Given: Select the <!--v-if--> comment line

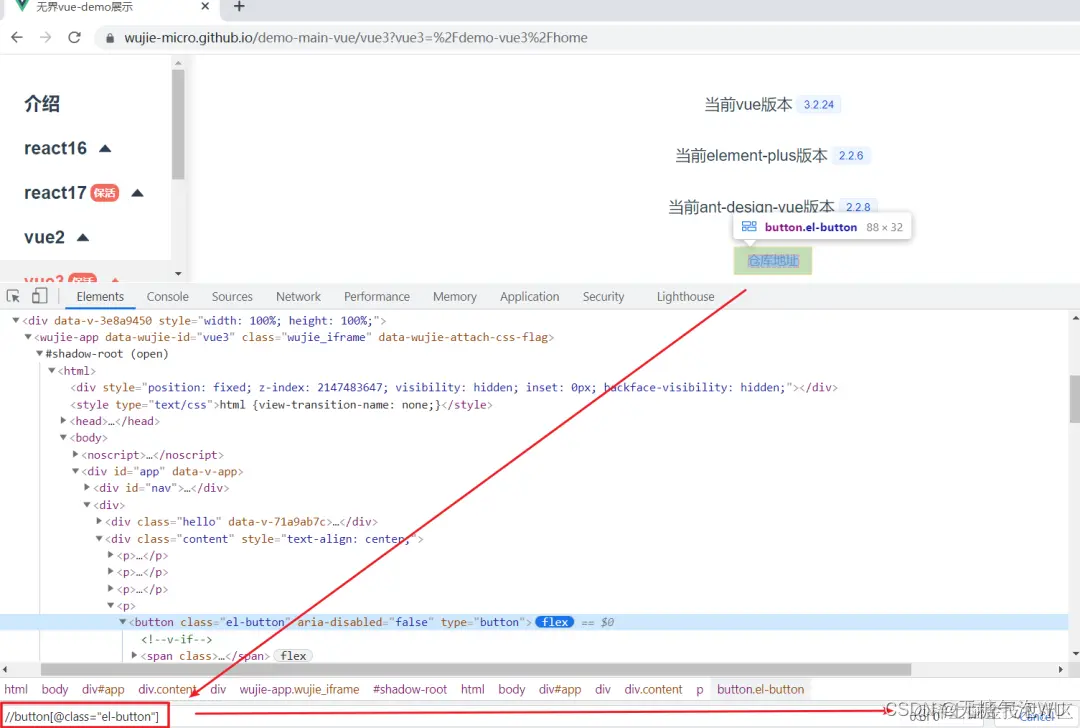Looking at the screenshot, I should 176,639.
